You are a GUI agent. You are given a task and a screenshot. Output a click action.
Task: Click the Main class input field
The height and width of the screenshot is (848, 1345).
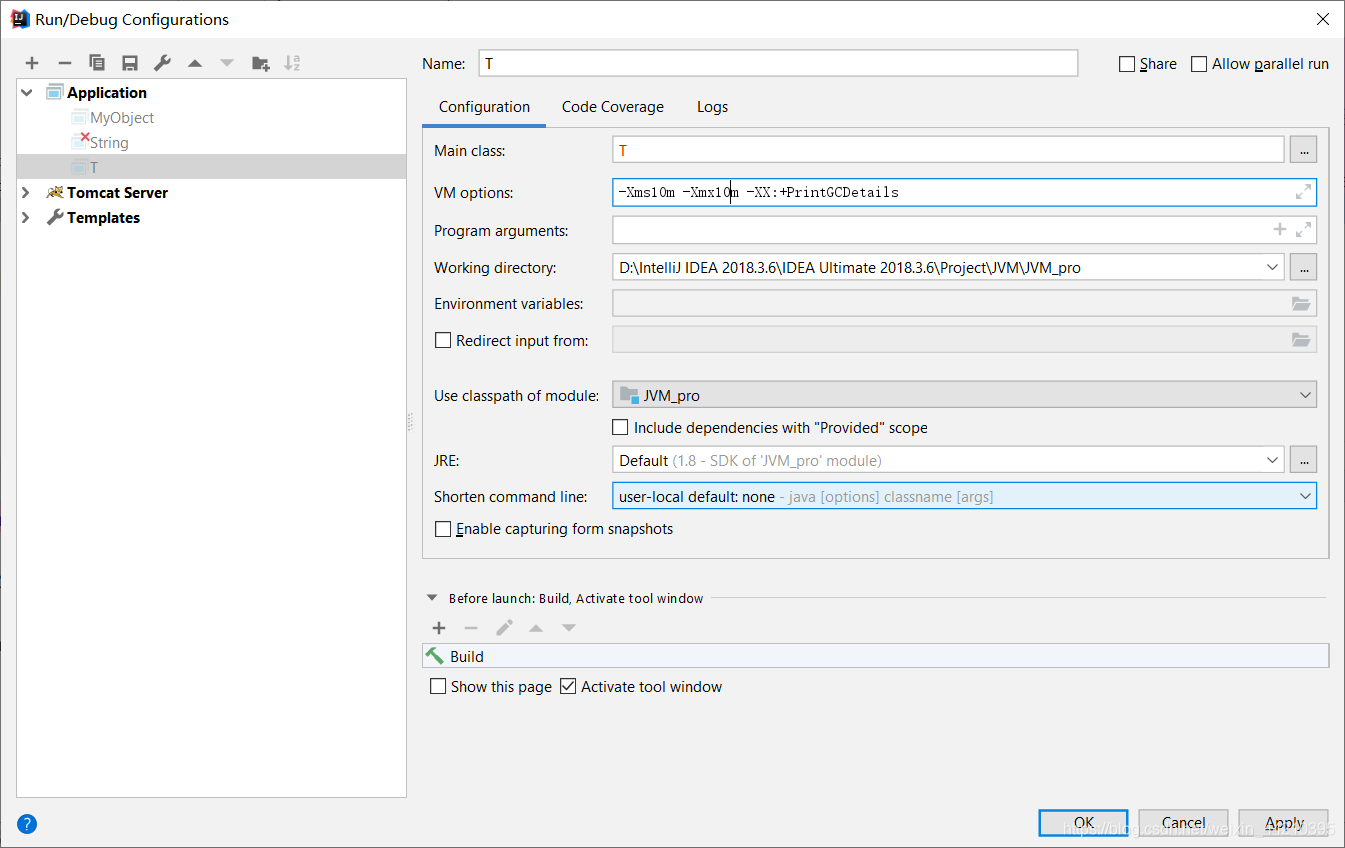click(x=948, y=150)
